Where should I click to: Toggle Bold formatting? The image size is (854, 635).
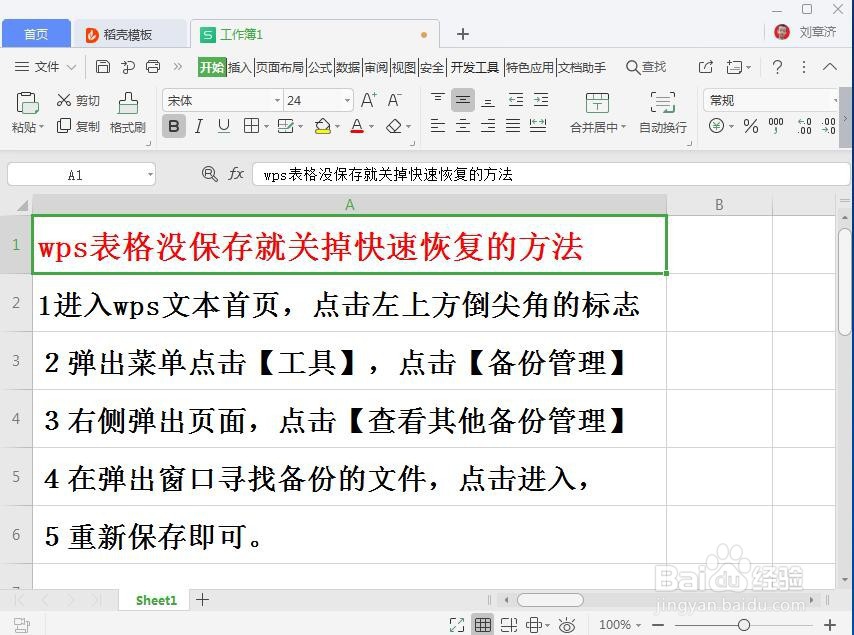[174, 126]
